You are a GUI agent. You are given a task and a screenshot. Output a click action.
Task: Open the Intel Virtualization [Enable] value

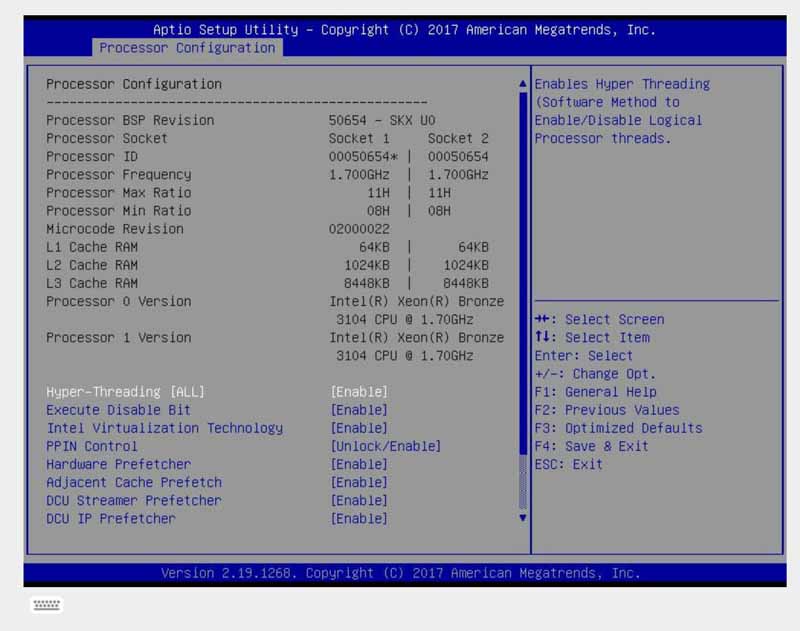click(x=359, y=428)
